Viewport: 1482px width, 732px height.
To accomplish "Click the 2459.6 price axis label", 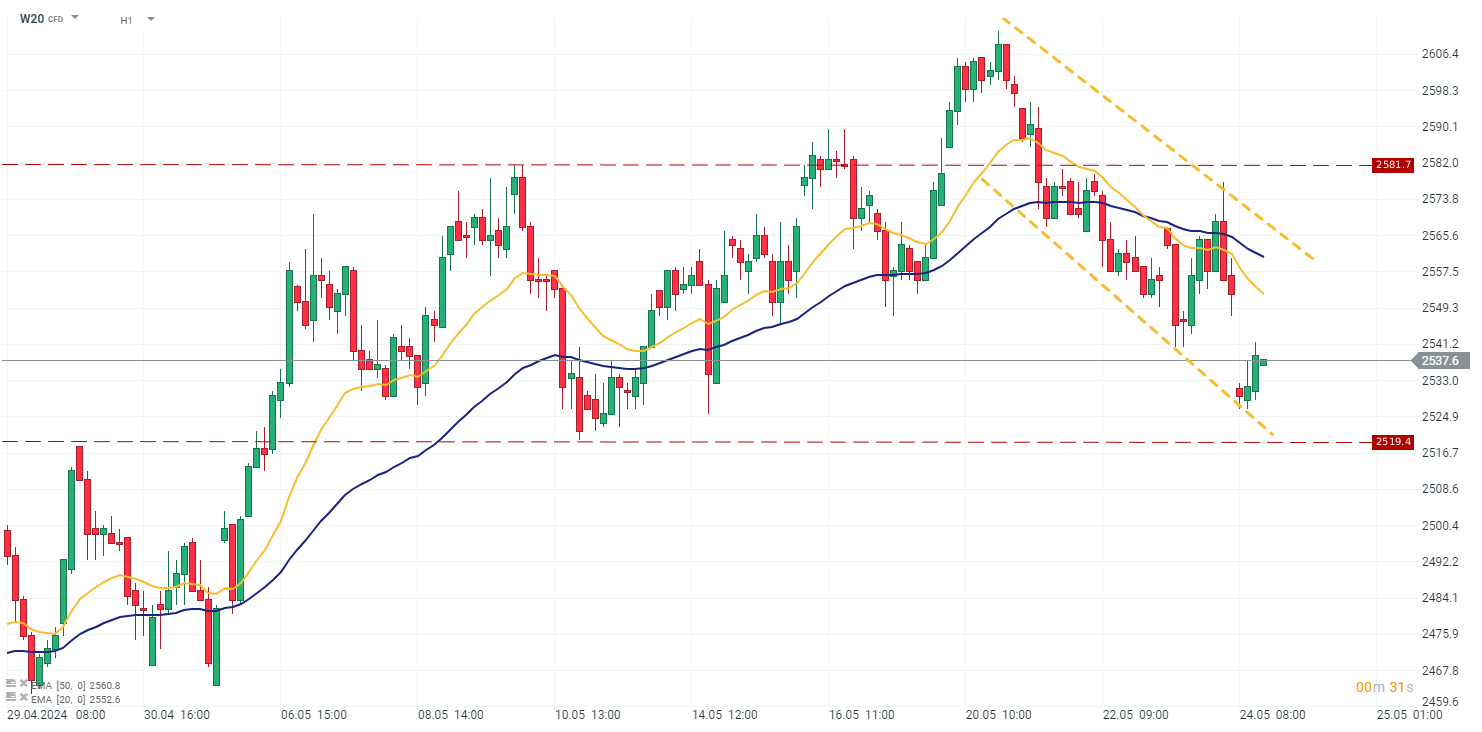I will (x=1439, y=701).
